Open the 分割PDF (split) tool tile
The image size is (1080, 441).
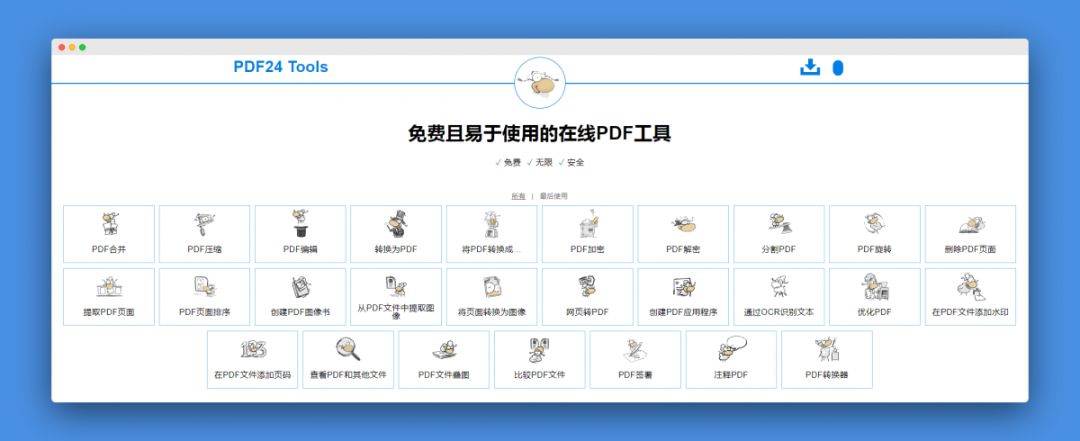click(x=779, y=234)
